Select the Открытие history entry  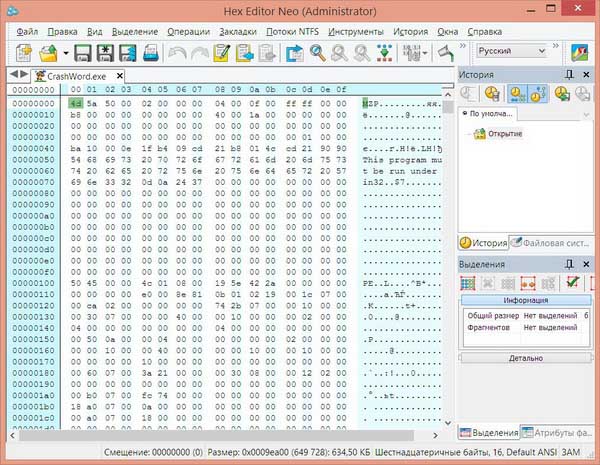pos(507,133)
